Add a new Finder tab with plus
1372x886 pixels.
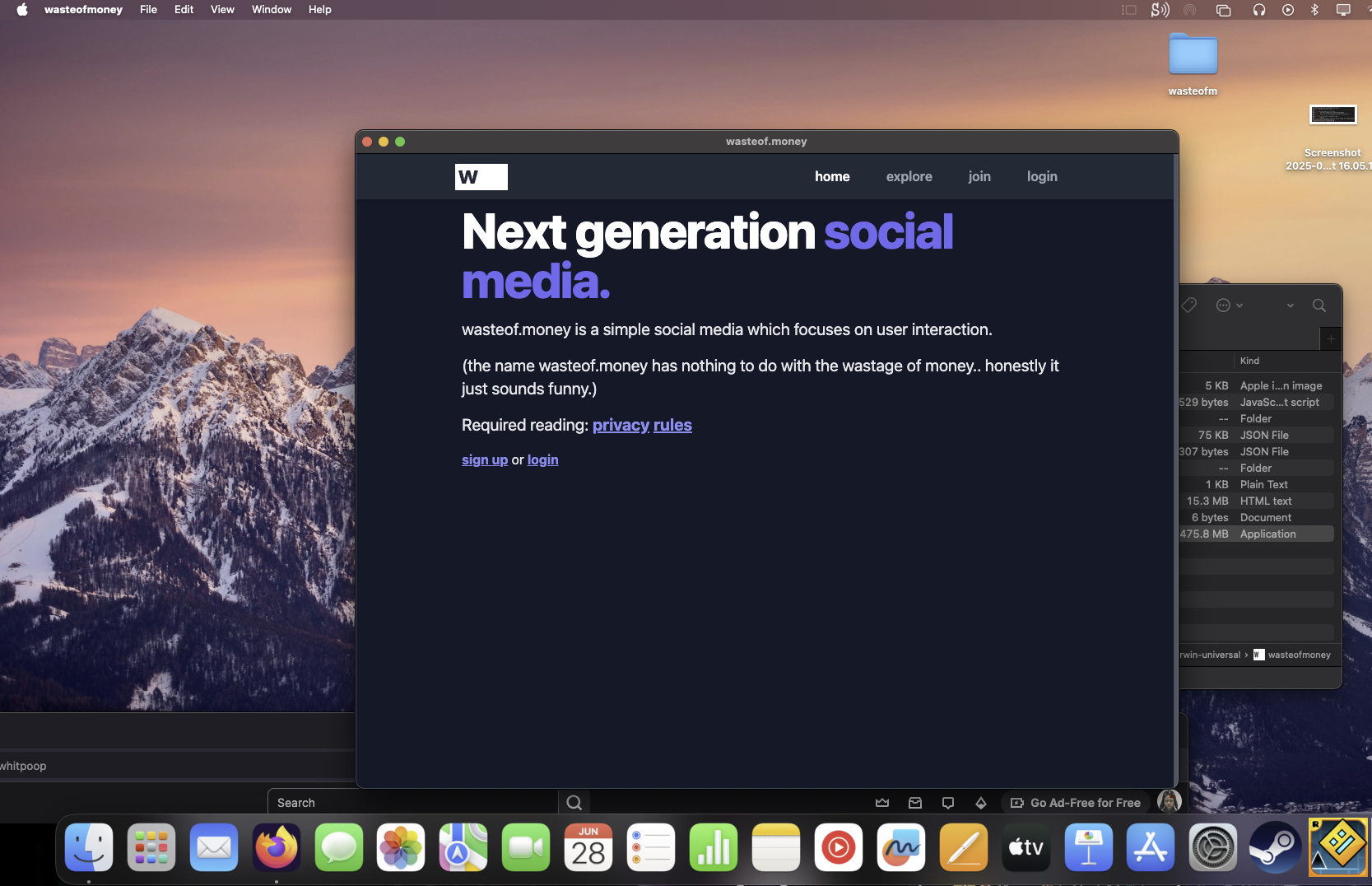click(1331, 338)
